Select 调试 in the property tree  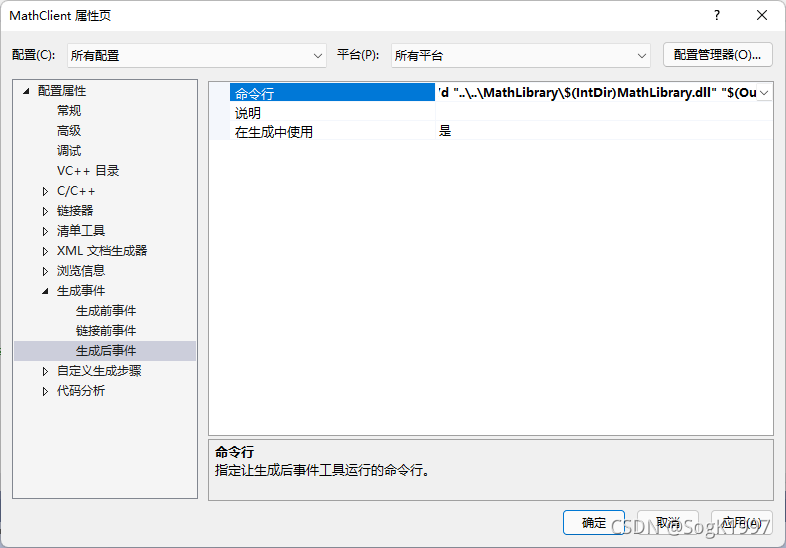(69, 151)
